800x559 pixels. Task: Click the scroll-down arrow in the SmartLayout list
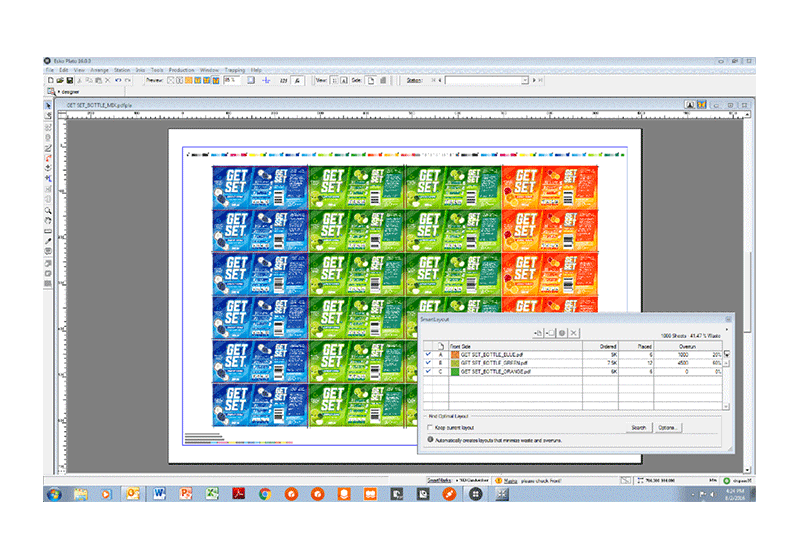tap(726, 406)
